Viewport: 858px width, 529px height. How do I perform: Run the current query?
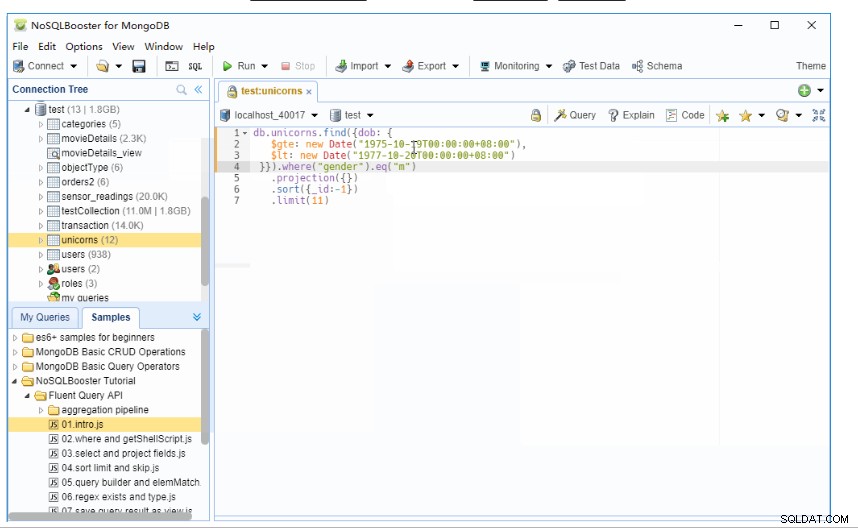tap(239, 66)
